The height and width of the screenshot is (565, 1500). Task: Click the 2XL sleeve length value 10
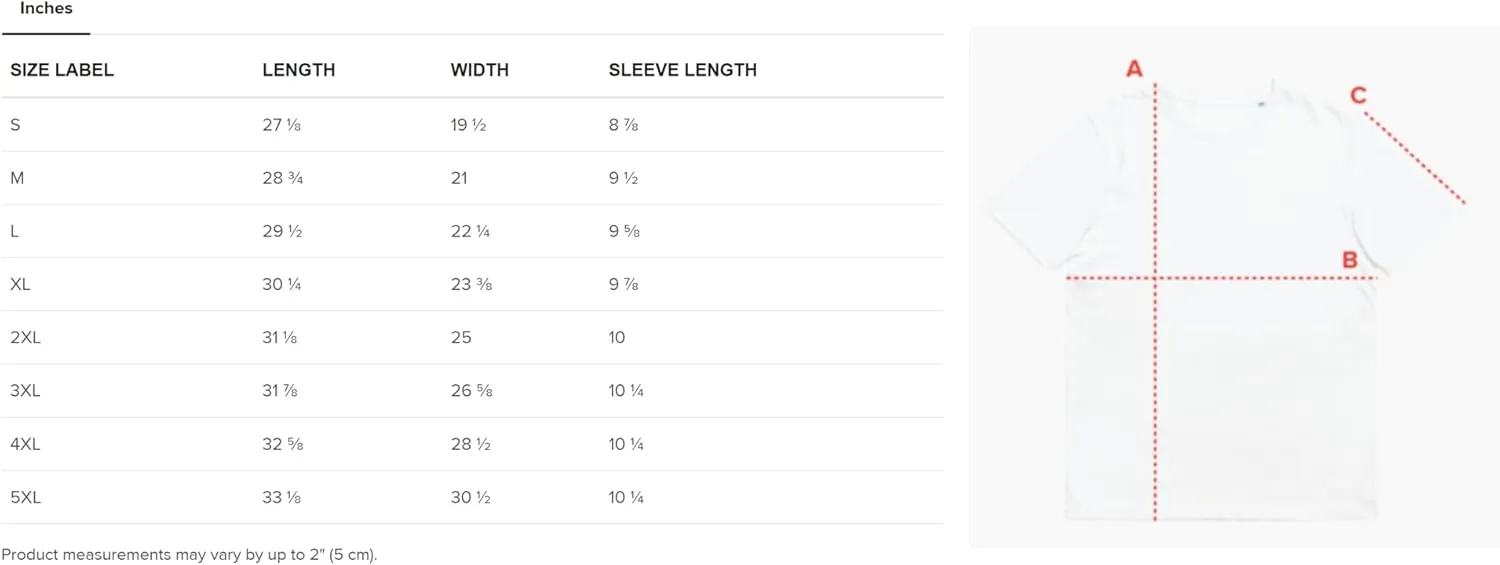pyautogui.click(x=617, y=337)
